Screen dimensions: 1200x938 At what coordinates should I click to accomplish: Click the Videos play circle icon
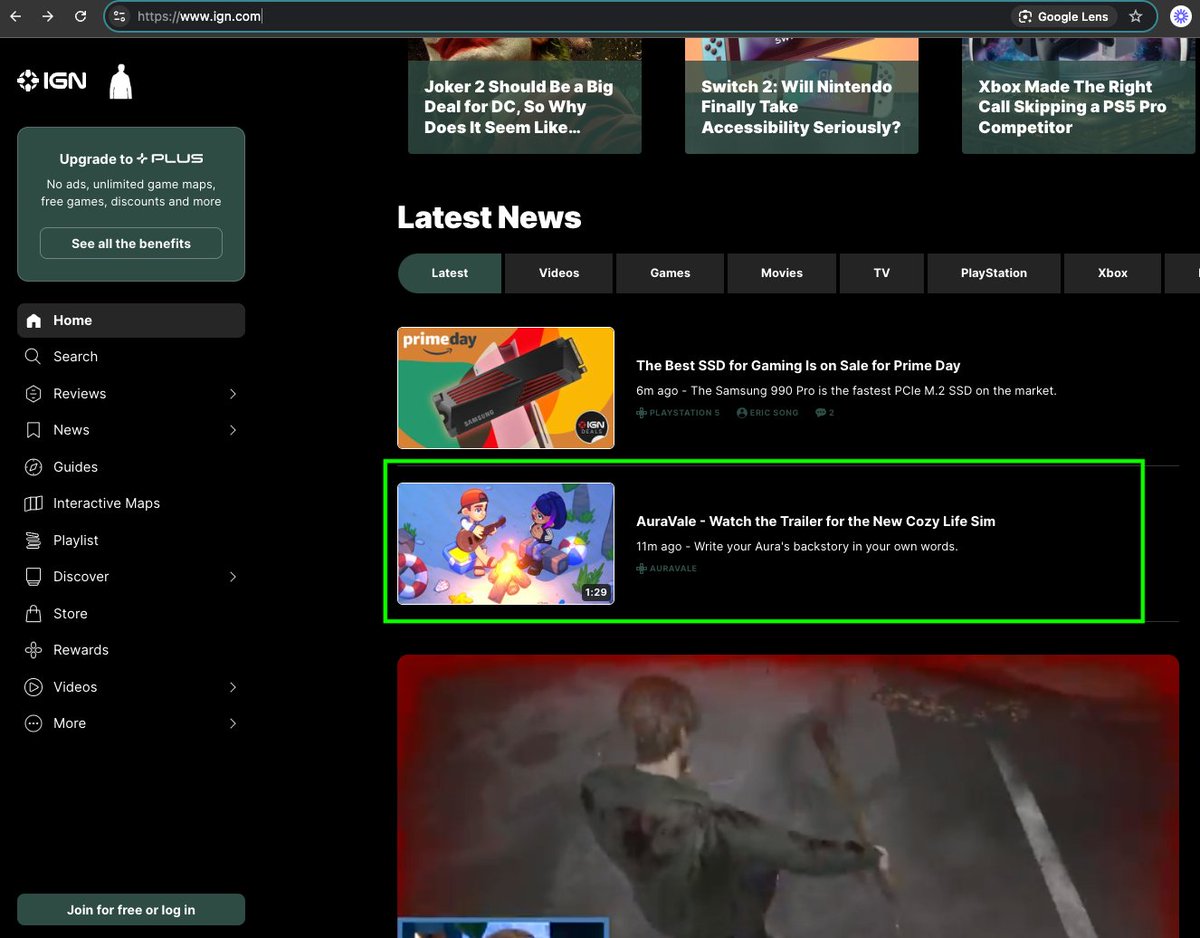(x=34, y=687)
